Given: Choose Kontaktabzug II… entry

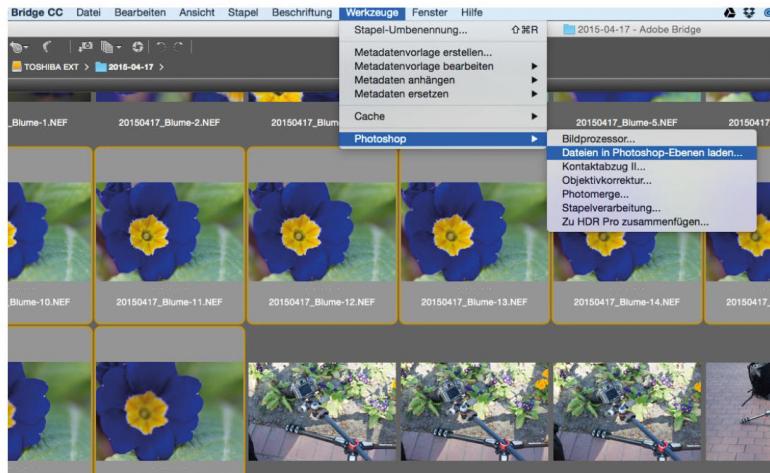Looking at the screenshot, I should (x=652, y=167).
